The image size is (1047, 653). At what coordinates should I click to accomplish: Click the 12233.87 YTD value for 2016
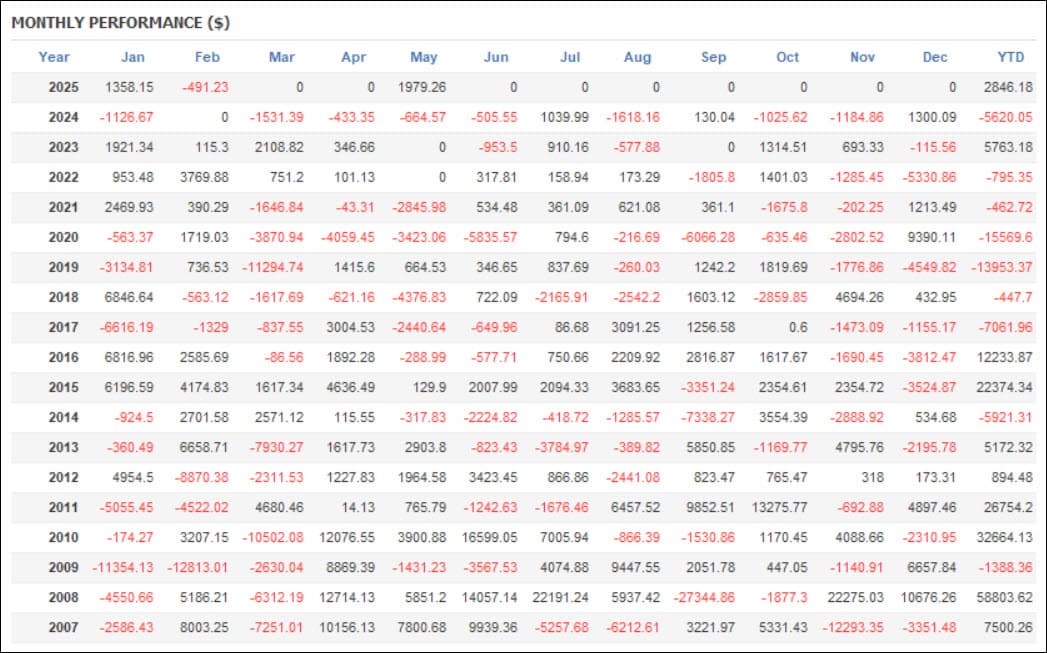click(x=1004, y=358)
